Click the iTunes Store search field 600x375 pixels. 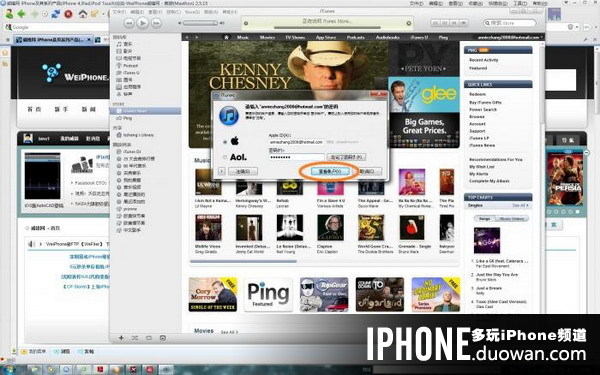click(x=509, y=23)
